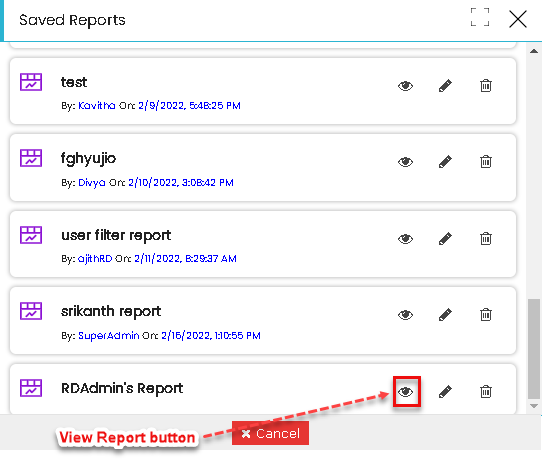Select the 'fghyujio' report title

88,159
